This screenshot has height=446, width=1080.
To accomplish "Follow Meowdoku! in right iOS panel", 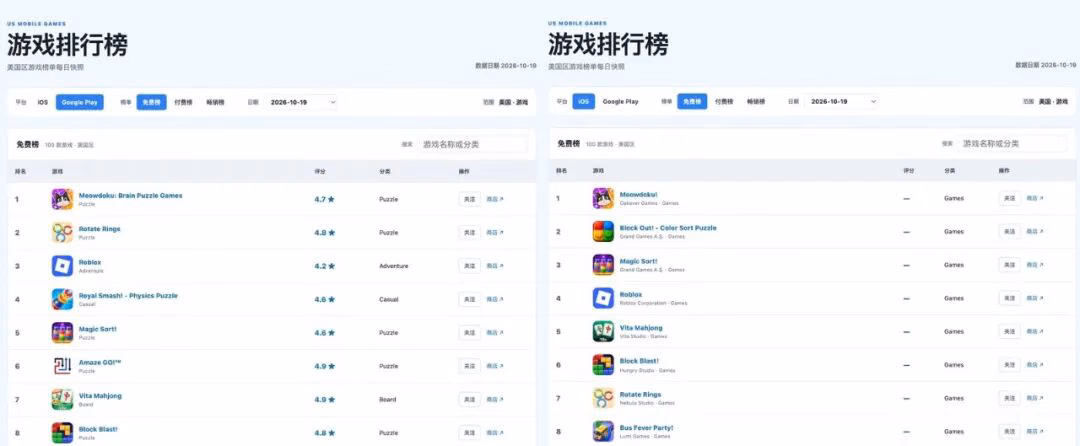I will pos(1010,198).
